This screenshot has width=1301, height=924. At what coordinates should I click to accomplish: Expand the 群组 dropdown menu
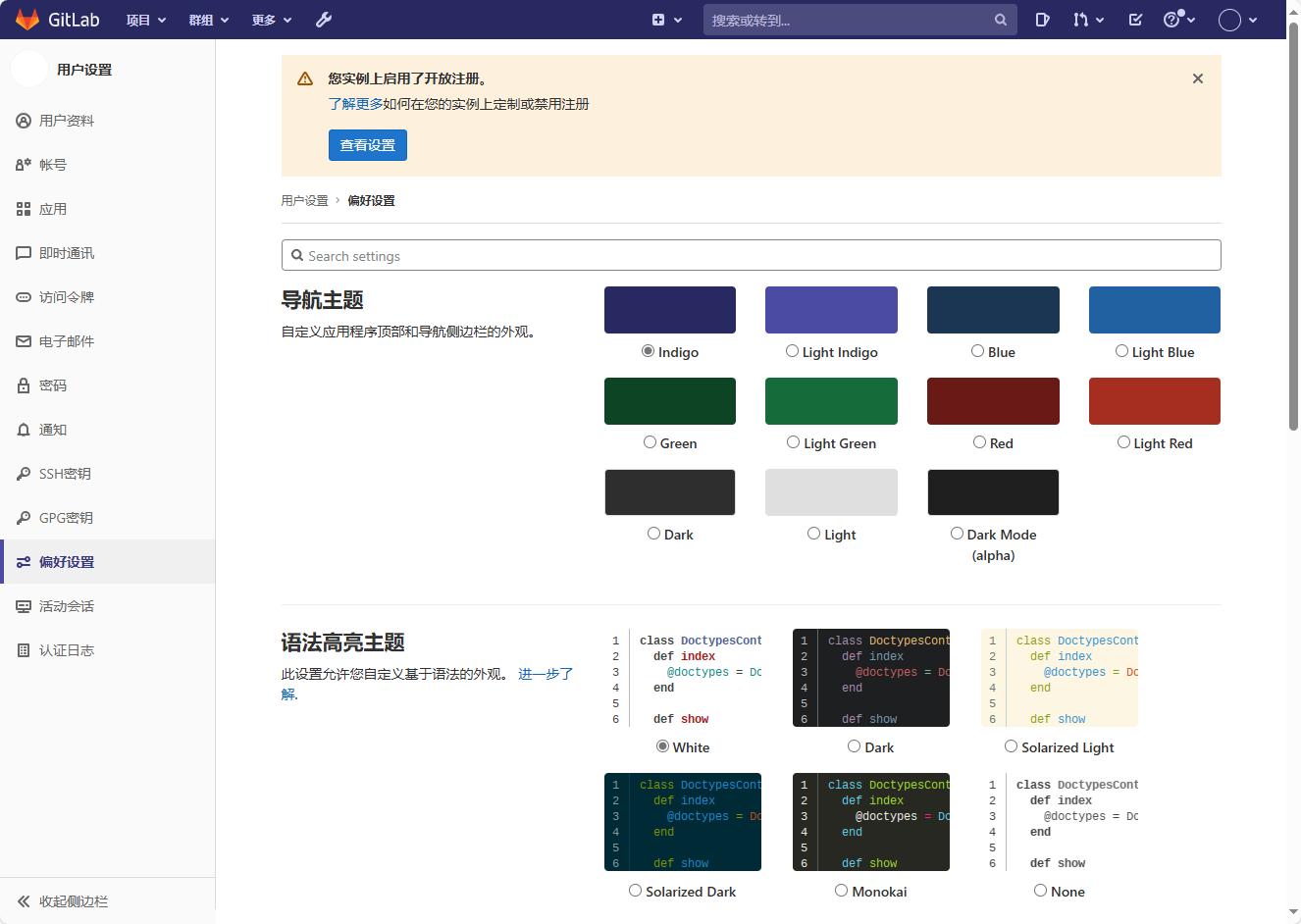[208, 20]
